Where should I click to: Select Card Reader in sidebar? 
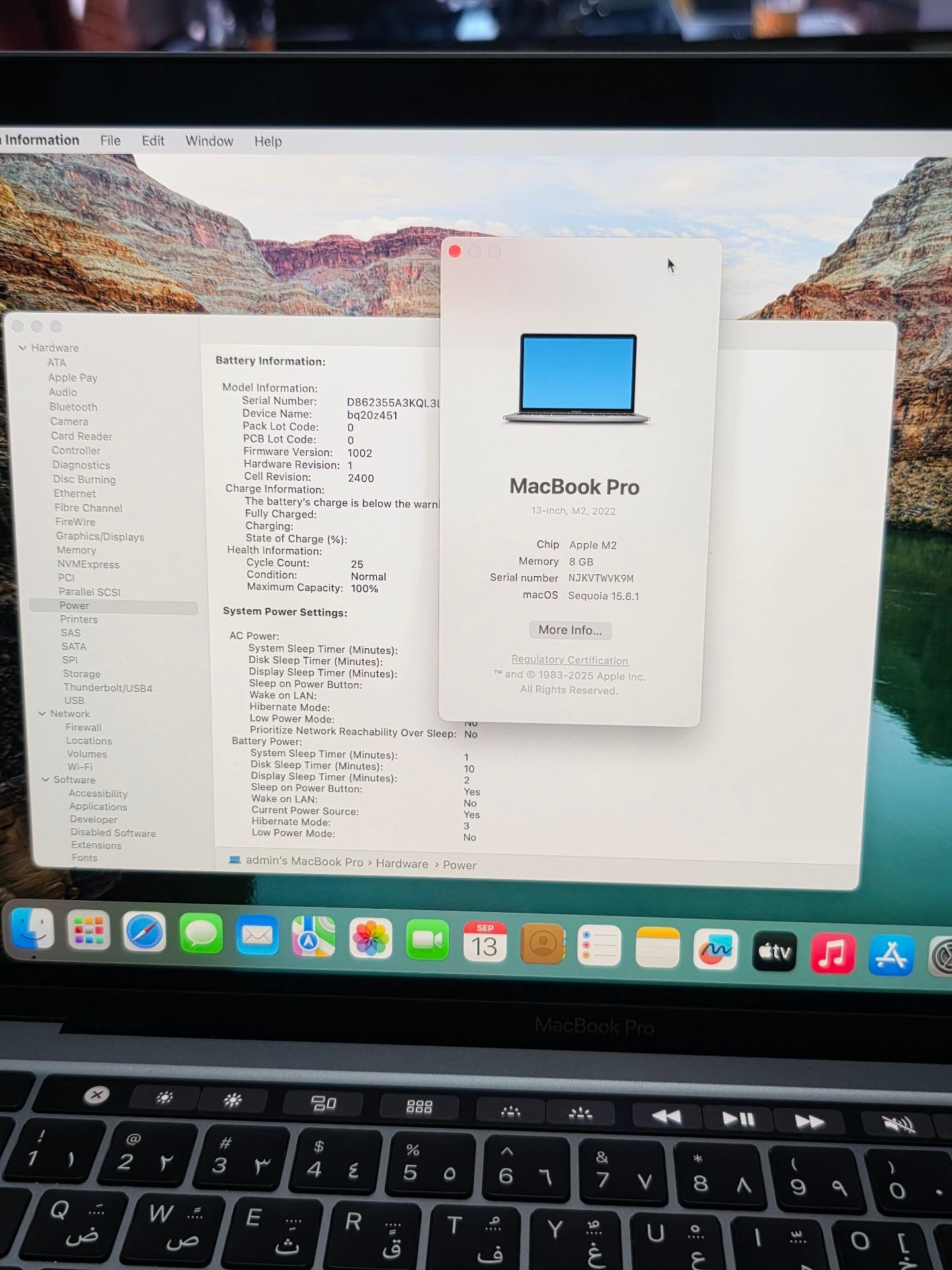[x=82, y=436]
